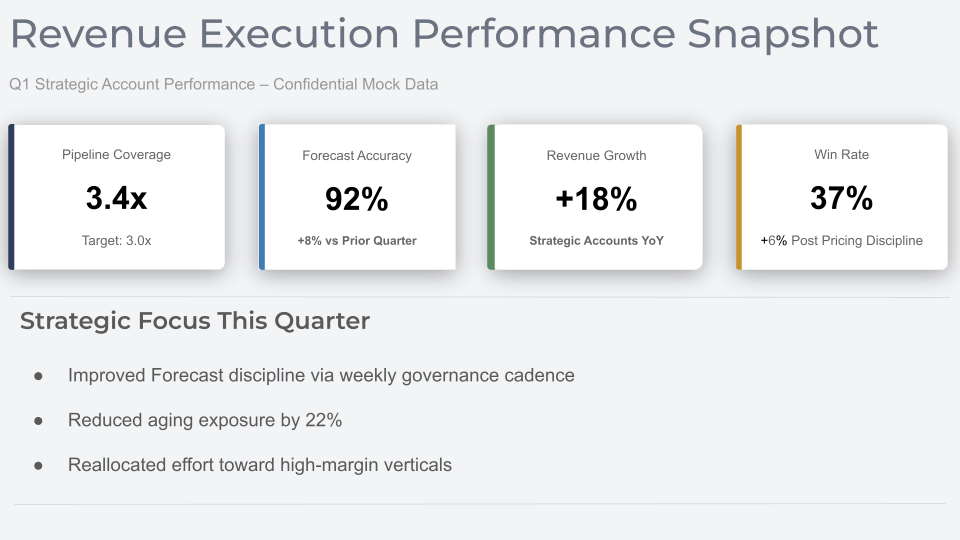Click the 92% forecast accuracy value

tap(357, 200)
